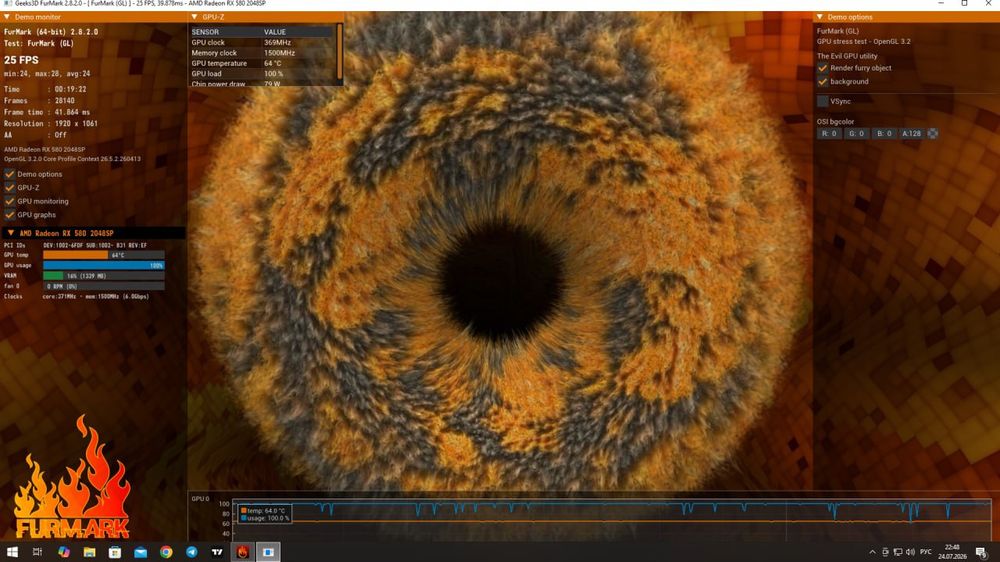
Task: Open Task View in the taskbar
Action: point(38,552)
